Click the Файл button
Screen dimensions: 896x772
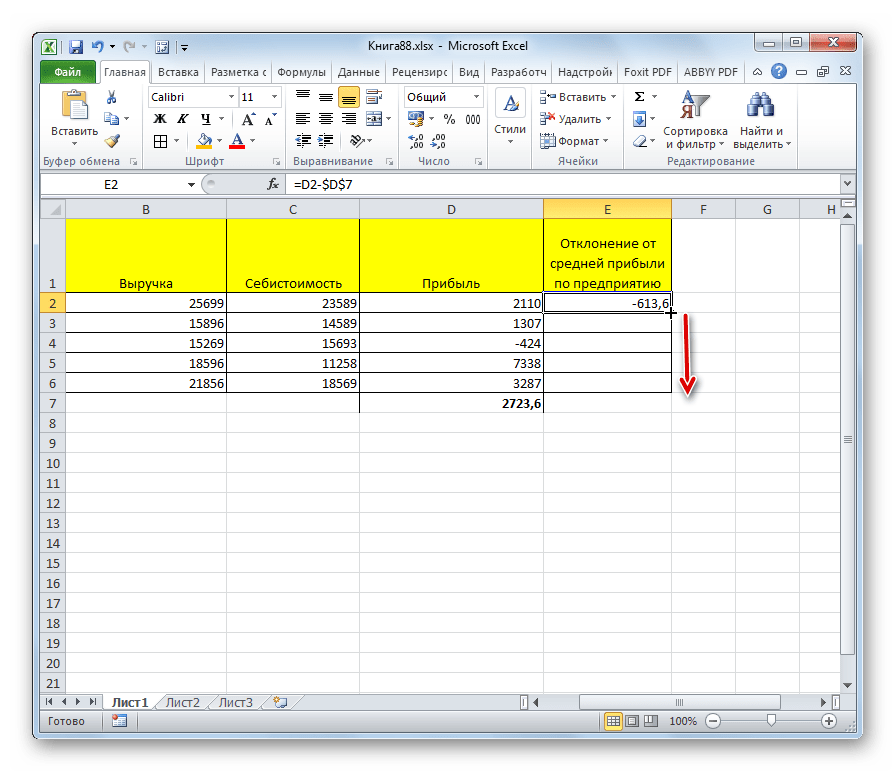[x=68, y=72]
